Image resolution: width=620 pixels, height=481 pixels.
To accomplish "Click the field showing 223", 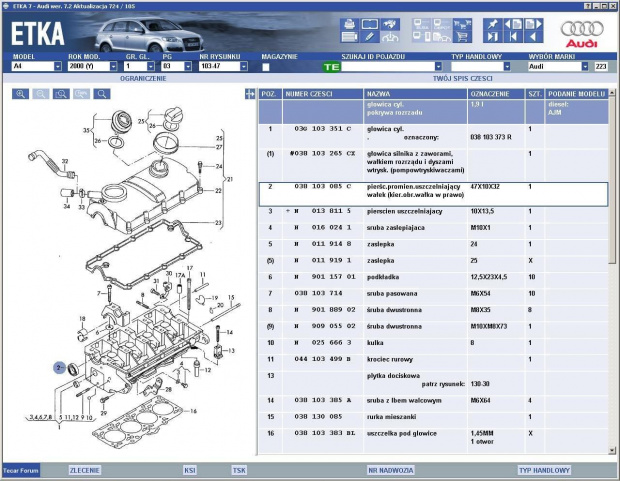I will (x=601, y=66).
